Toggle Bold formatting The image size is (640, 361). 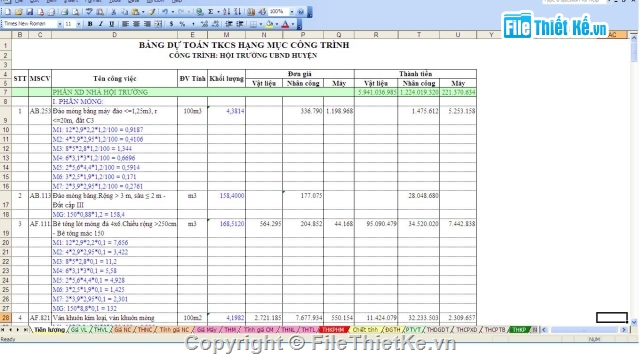90,24
